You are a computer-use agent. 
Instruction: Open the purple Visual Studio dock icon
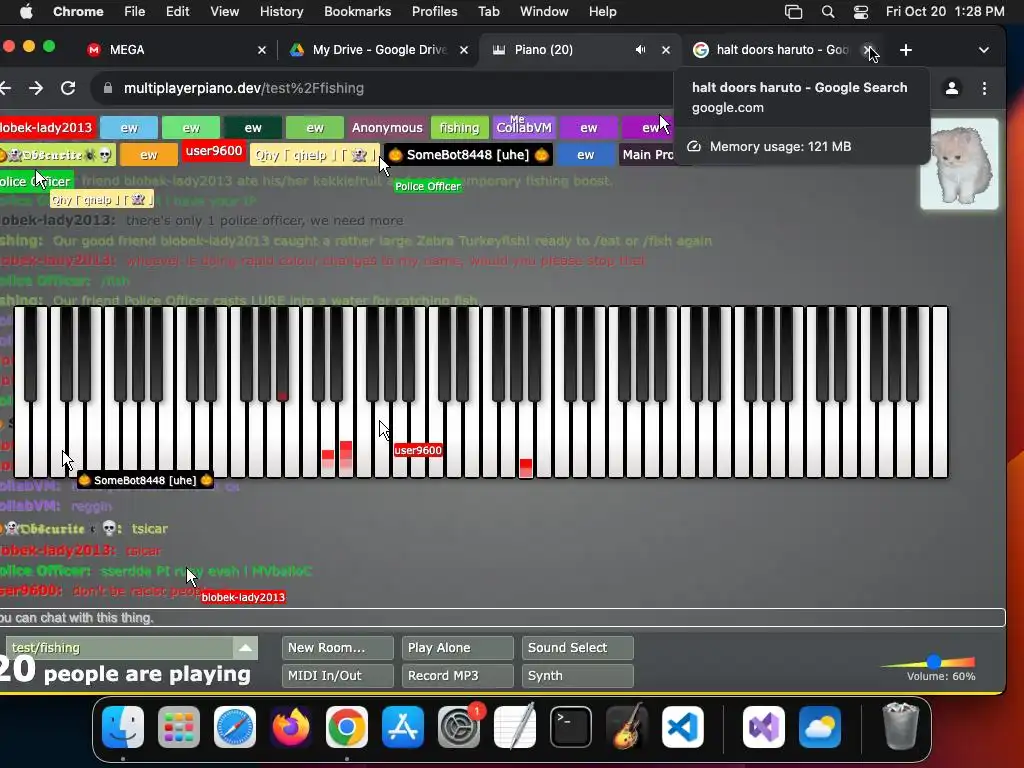pos(763,727)
